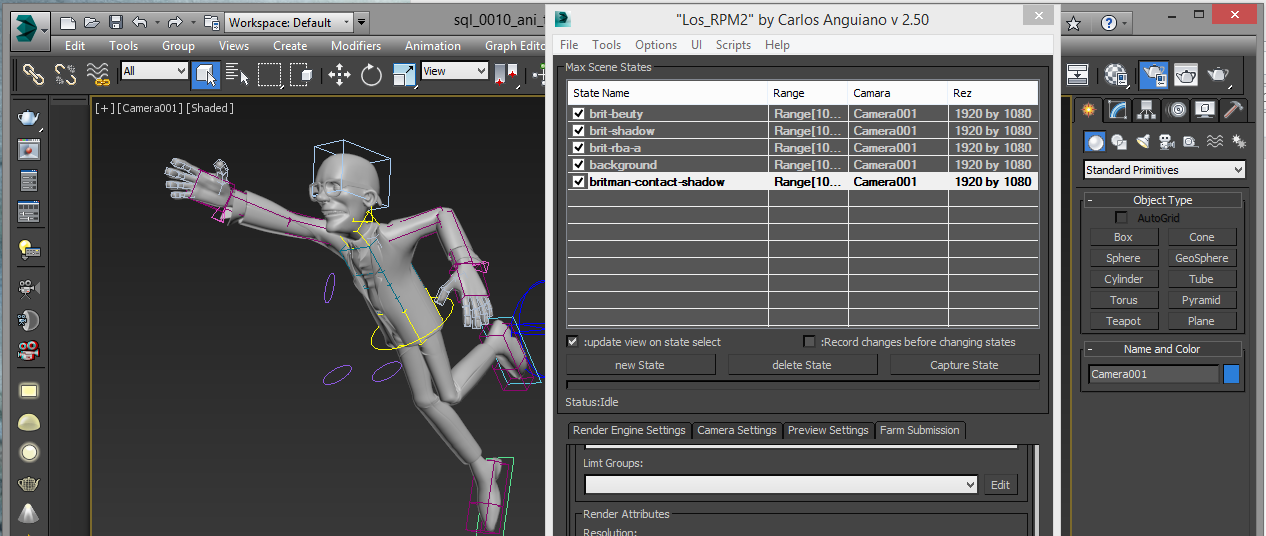Screen dimensions: 1266x536
Task: Click the Edit button beside Limit Groups
Action: (1000, 485)
